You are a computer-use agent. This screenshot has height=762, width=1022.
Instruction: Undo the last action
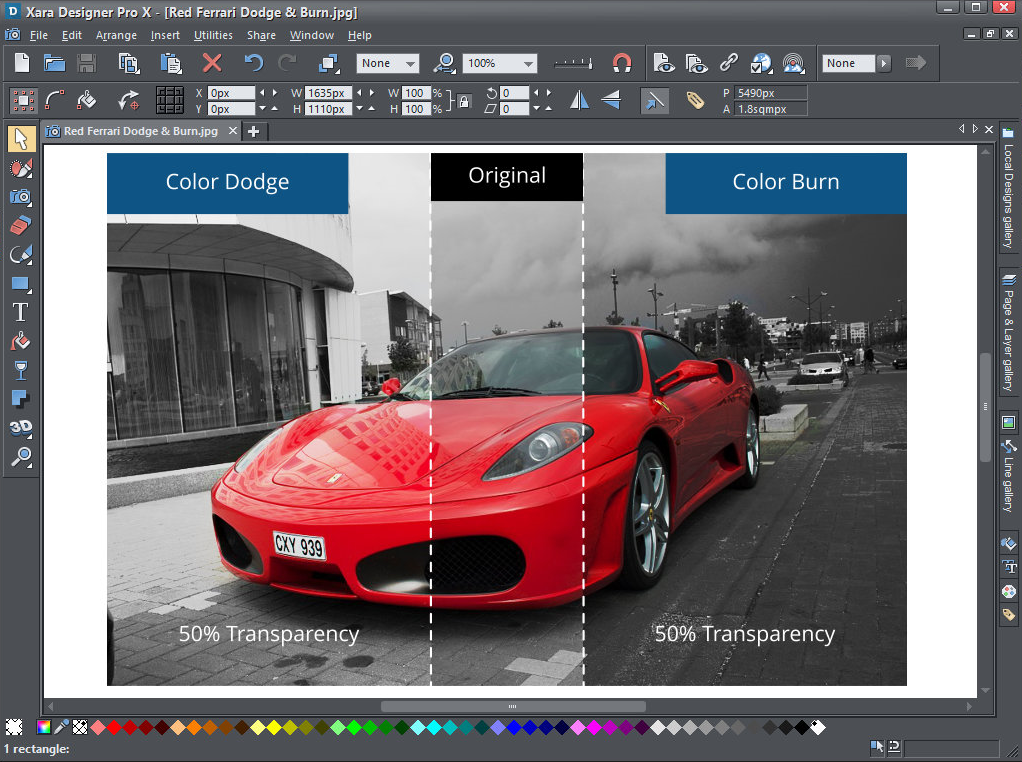tap(254, 63)
